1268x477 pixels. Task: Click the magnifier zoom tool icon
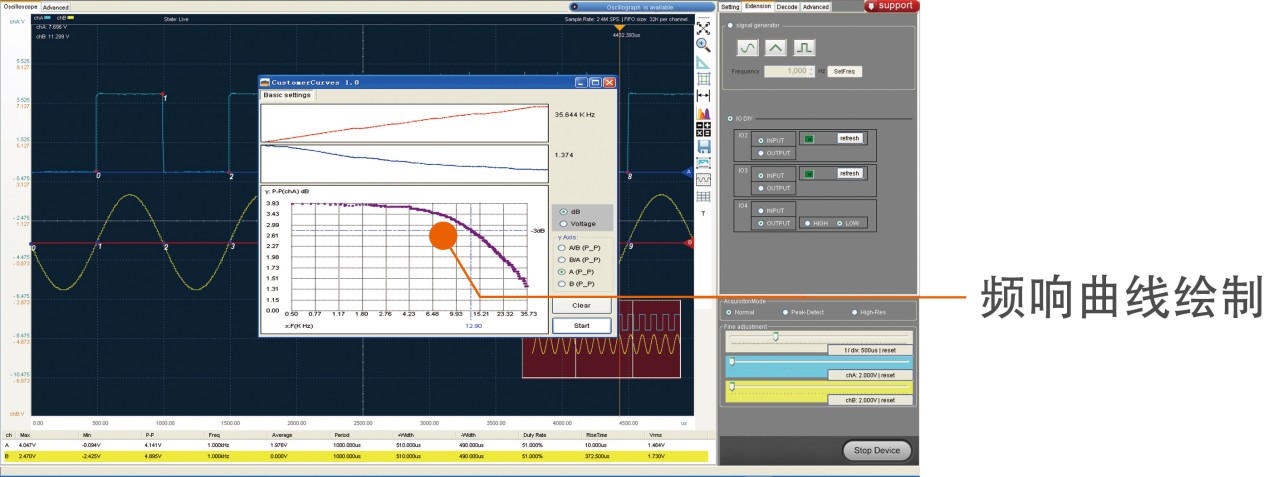pos(703,45)
